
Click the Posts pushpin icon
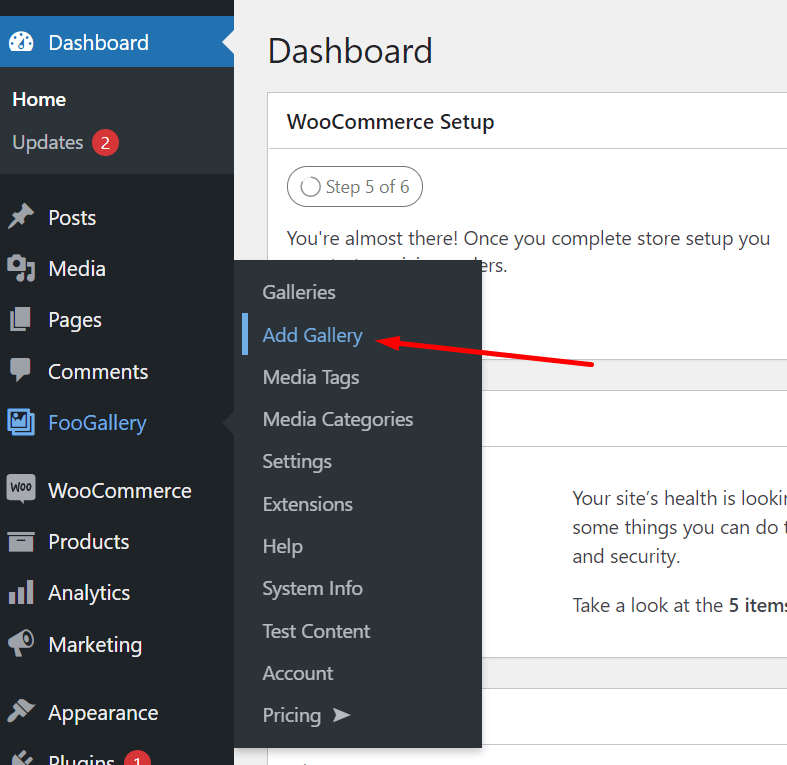[21, 217]
